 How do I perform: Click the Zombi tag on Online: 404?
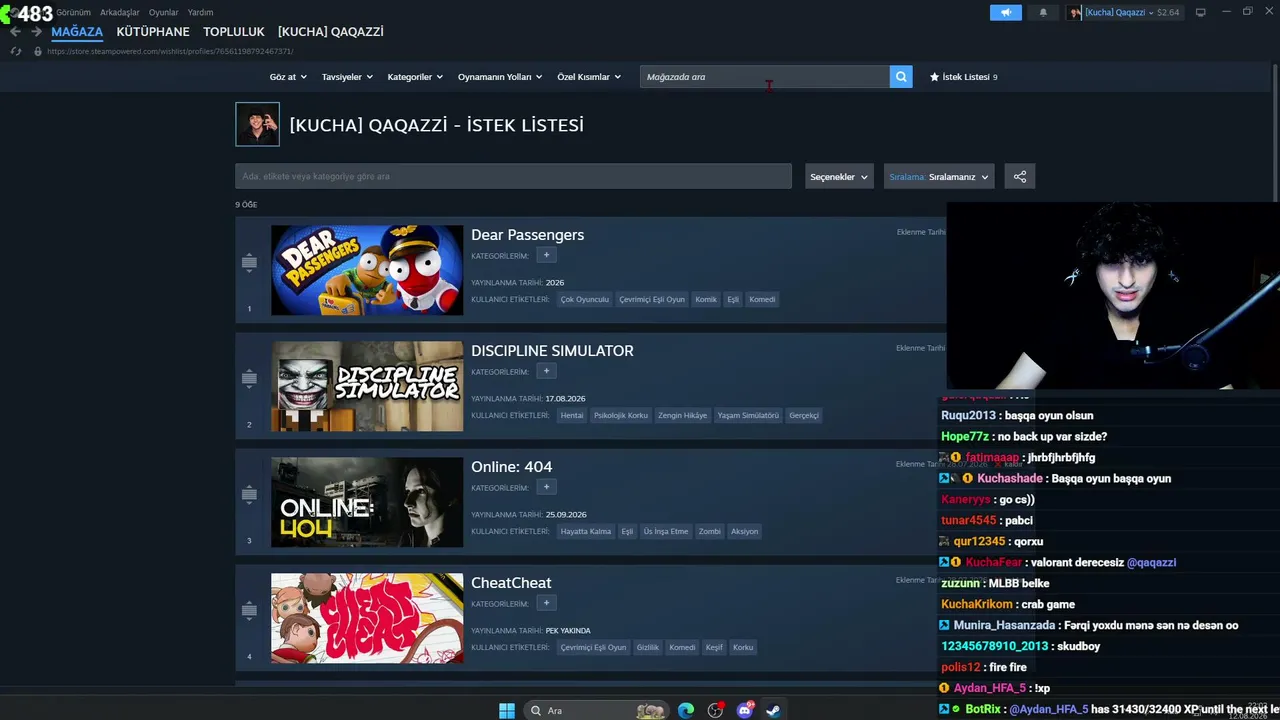(x=709, y=531)
